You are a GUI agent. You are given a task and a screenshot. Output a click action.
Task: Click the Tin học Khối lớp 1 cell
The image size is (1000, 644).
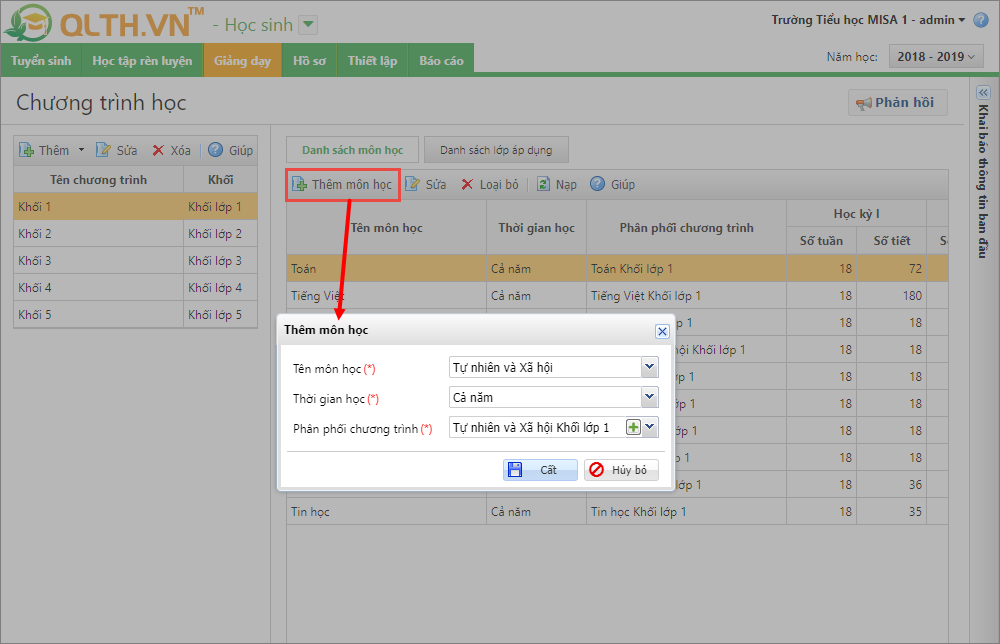(686, 511)
